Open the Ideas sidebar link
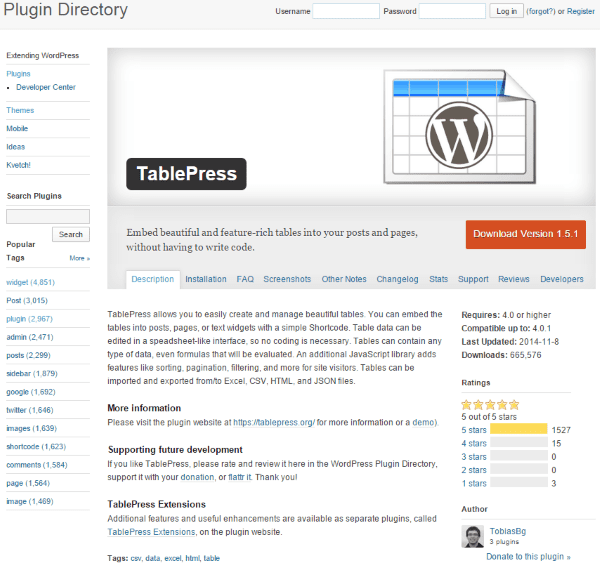Image resolution: width=600 pixels, height=568 pixels. point(15,147)
